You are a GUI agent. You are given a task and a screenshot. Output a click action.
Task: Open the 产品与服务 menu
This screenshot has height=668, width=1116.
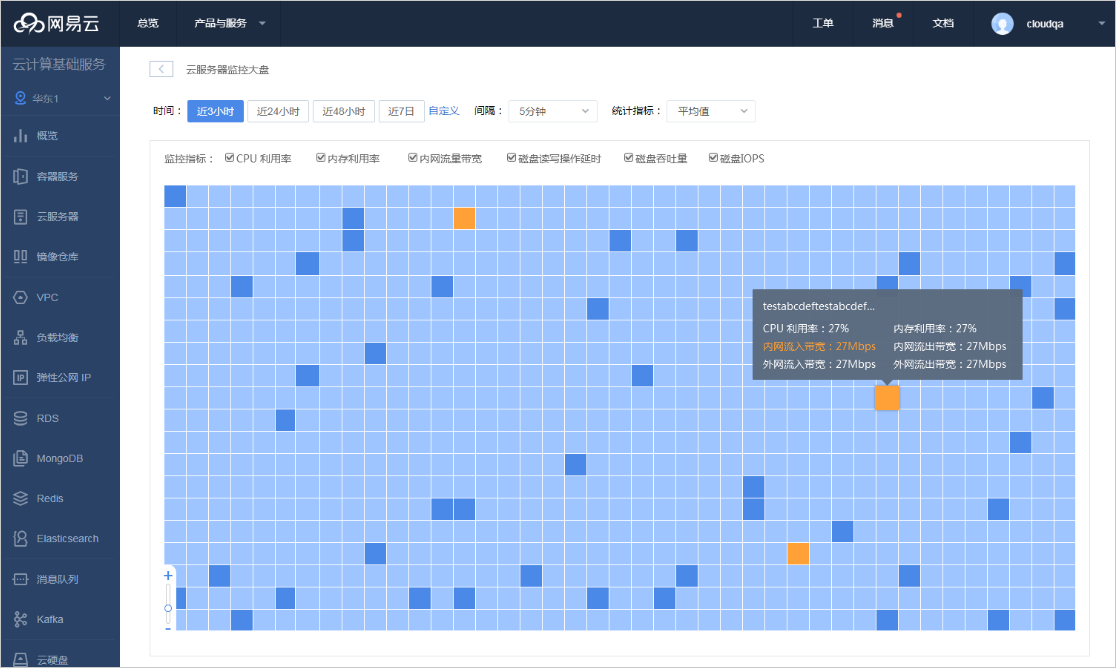[x=229, y=23]
